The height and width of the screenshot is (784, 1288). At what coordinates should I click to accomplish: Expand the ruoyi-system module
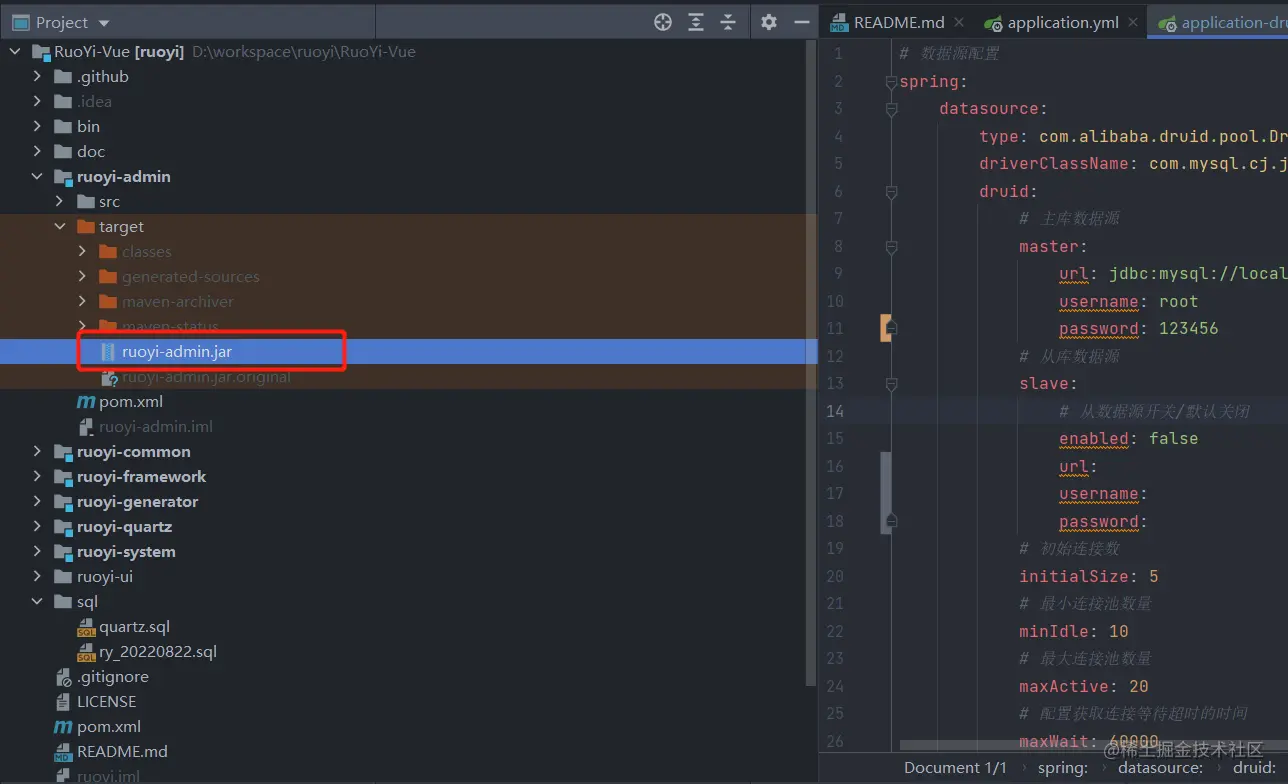coord(37,552)
